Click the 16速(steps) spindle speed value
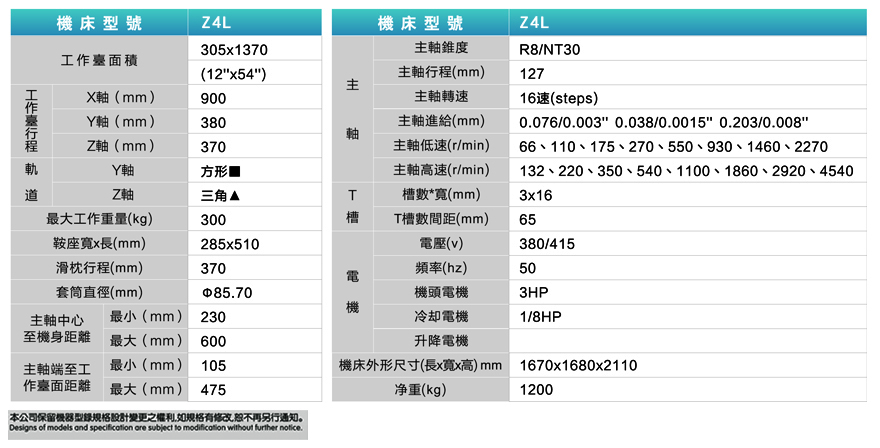 (558, 98)
